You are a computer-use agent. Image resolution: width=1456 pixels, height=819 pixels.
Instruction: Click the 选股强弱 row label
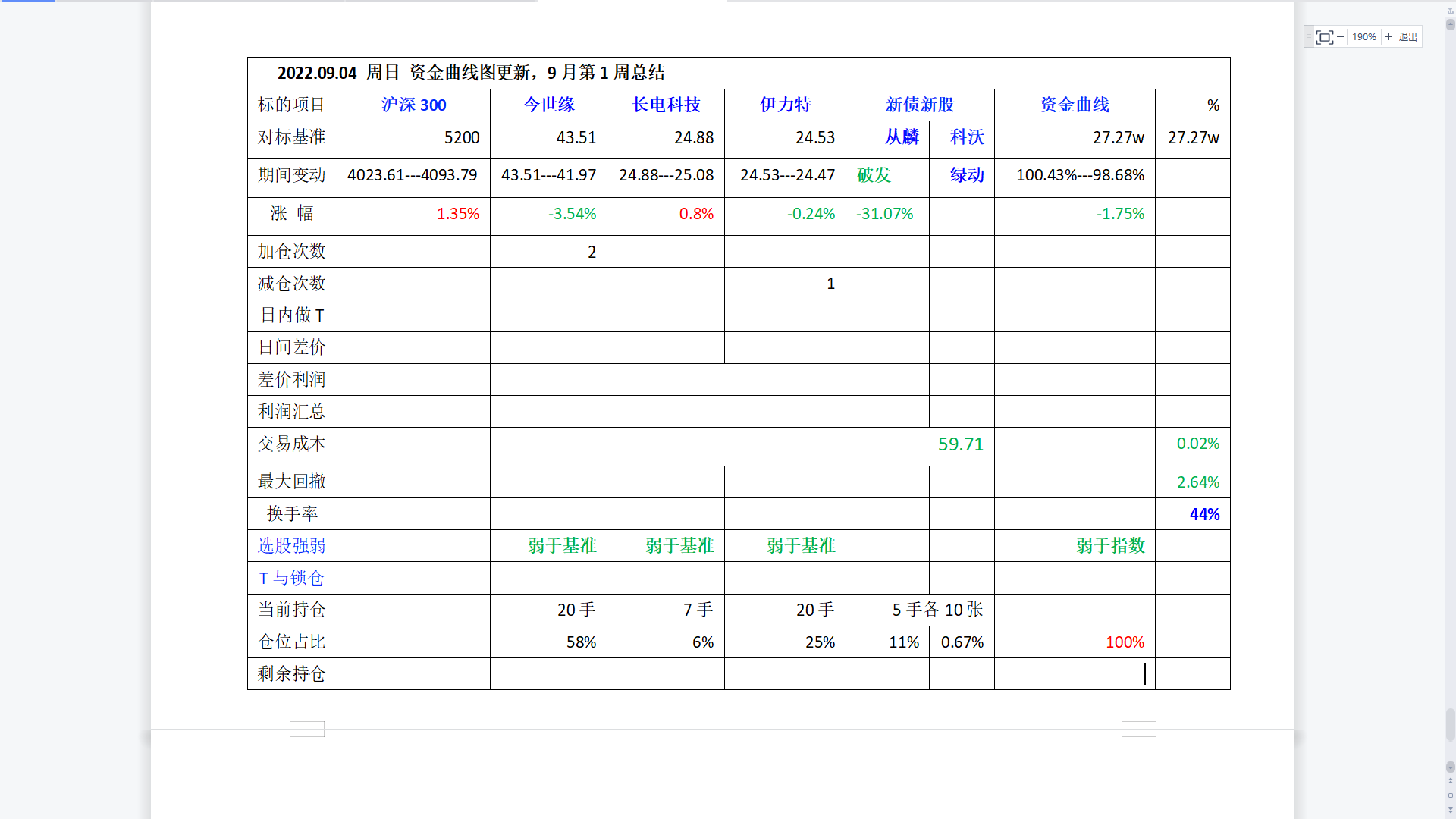click(x=291, y=546)
